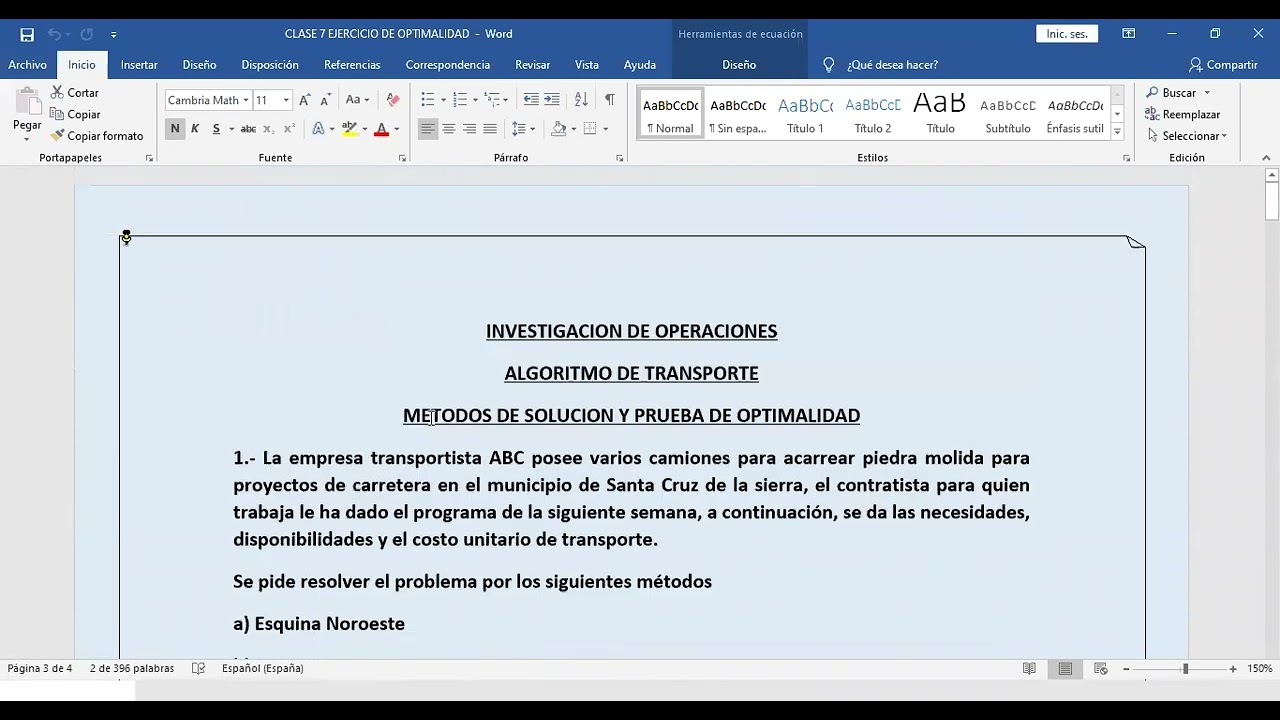The image size is (1280, 720).
Task: Redo the last action
Action: click(87, 34)
